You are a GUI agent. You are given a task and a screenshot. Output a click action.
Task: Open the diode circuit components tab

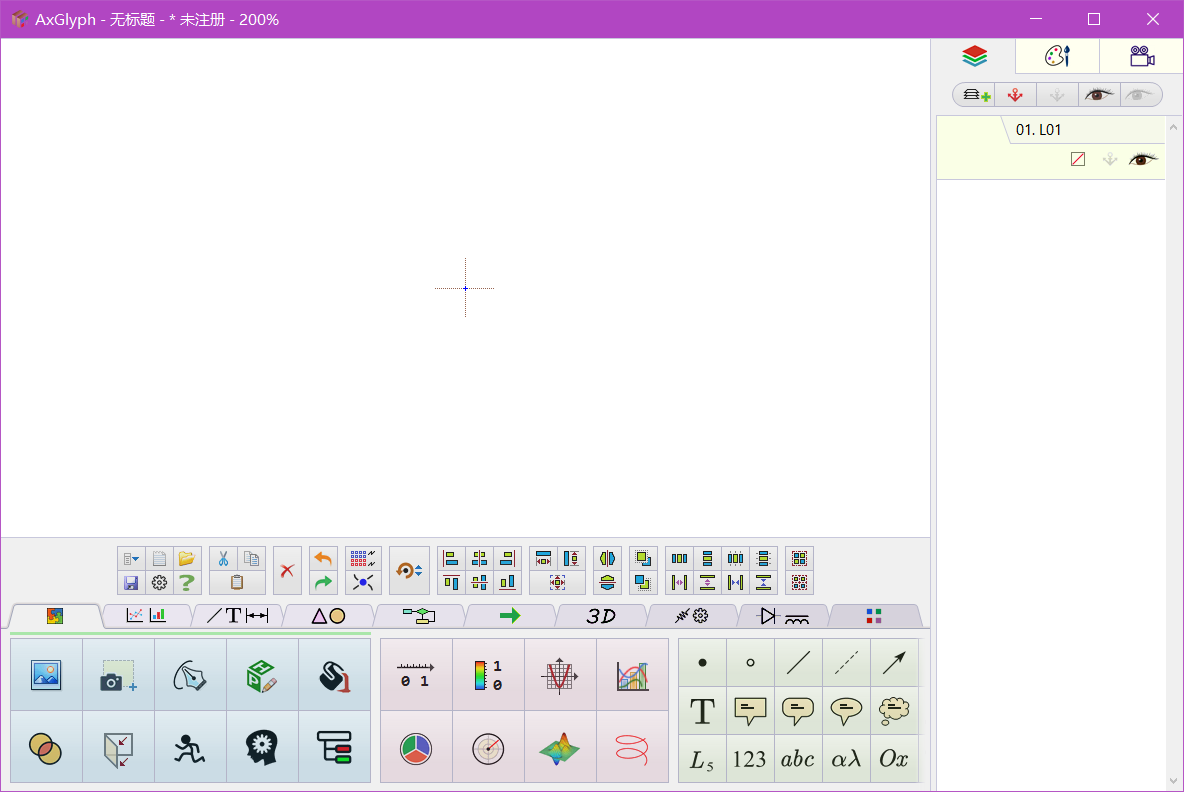click(783, 616)
